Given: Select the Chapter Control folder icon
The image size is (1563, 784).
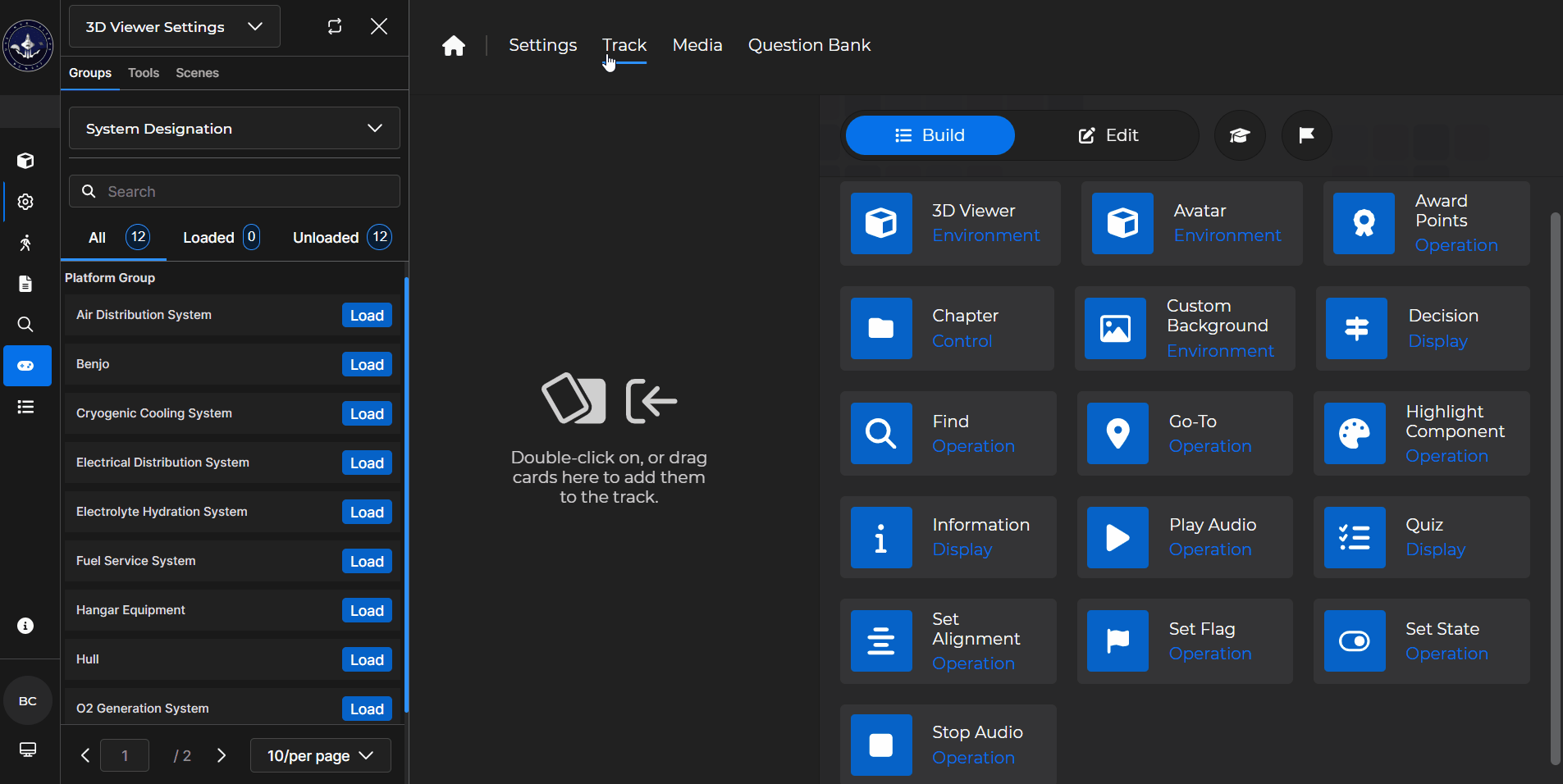Looking at the screenshot, I should [881, 328].
